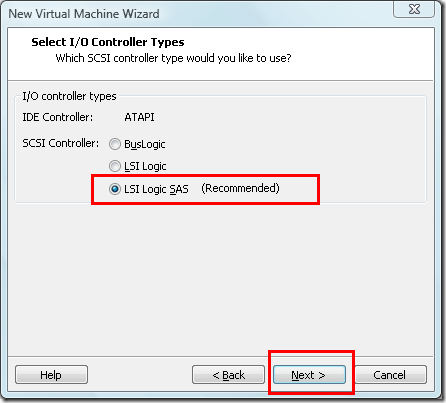446x403 pixels.
Task: Click the LSI Logic SAS label text
Action: click(156, 189)
